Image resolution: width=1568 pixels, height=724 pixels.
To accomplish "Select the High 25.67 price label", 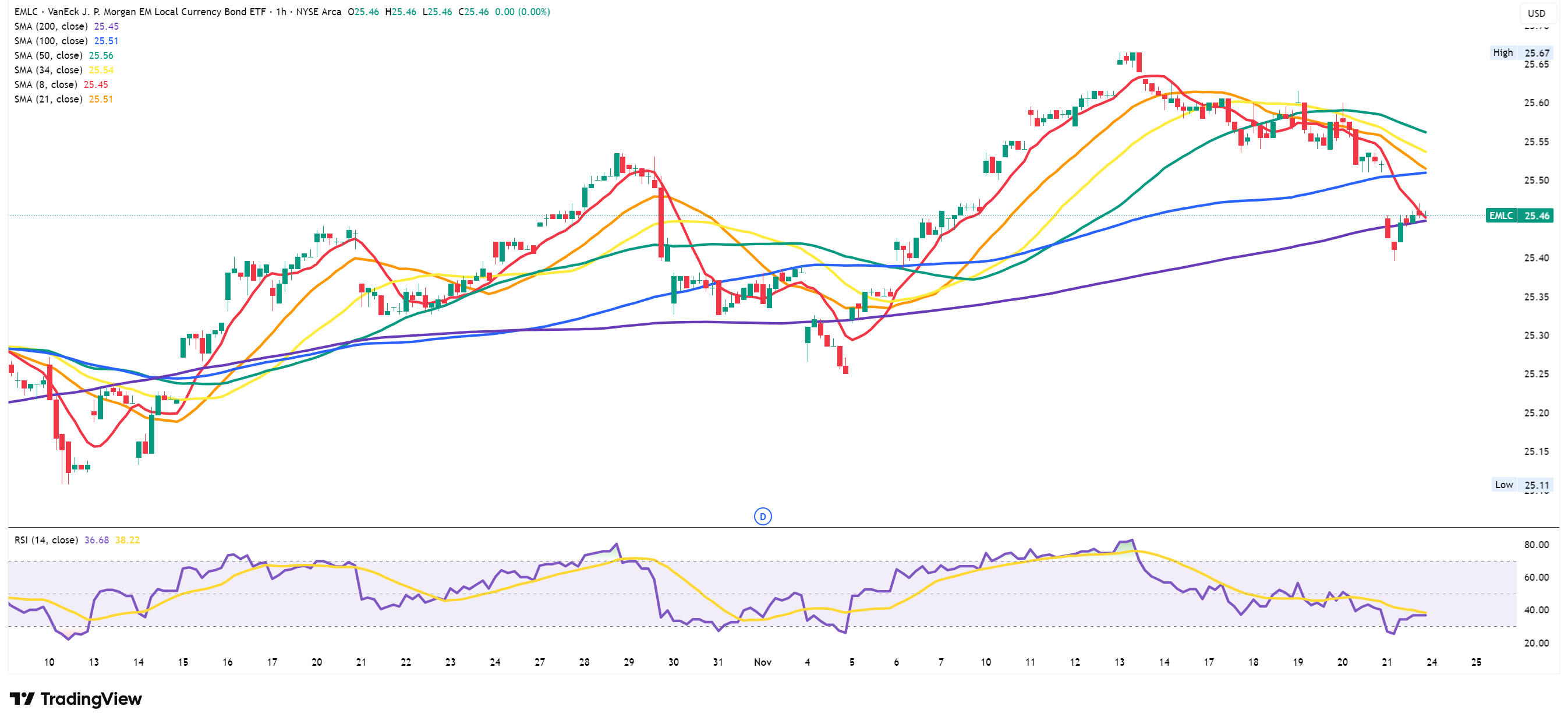I will pos(1521,53).
